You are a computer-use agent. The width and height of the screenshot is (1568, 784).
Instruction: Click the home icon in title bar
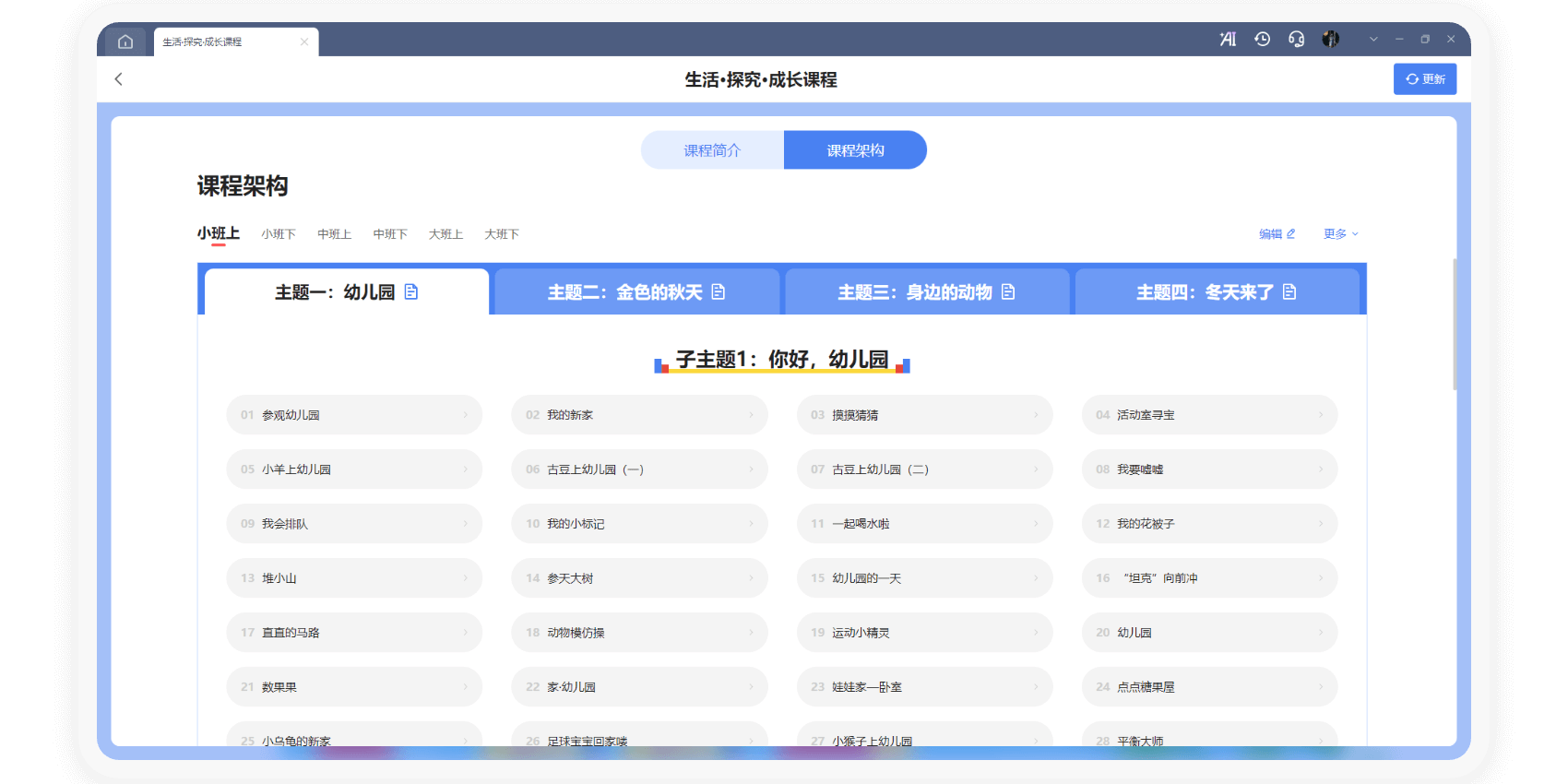click(125, 42)
